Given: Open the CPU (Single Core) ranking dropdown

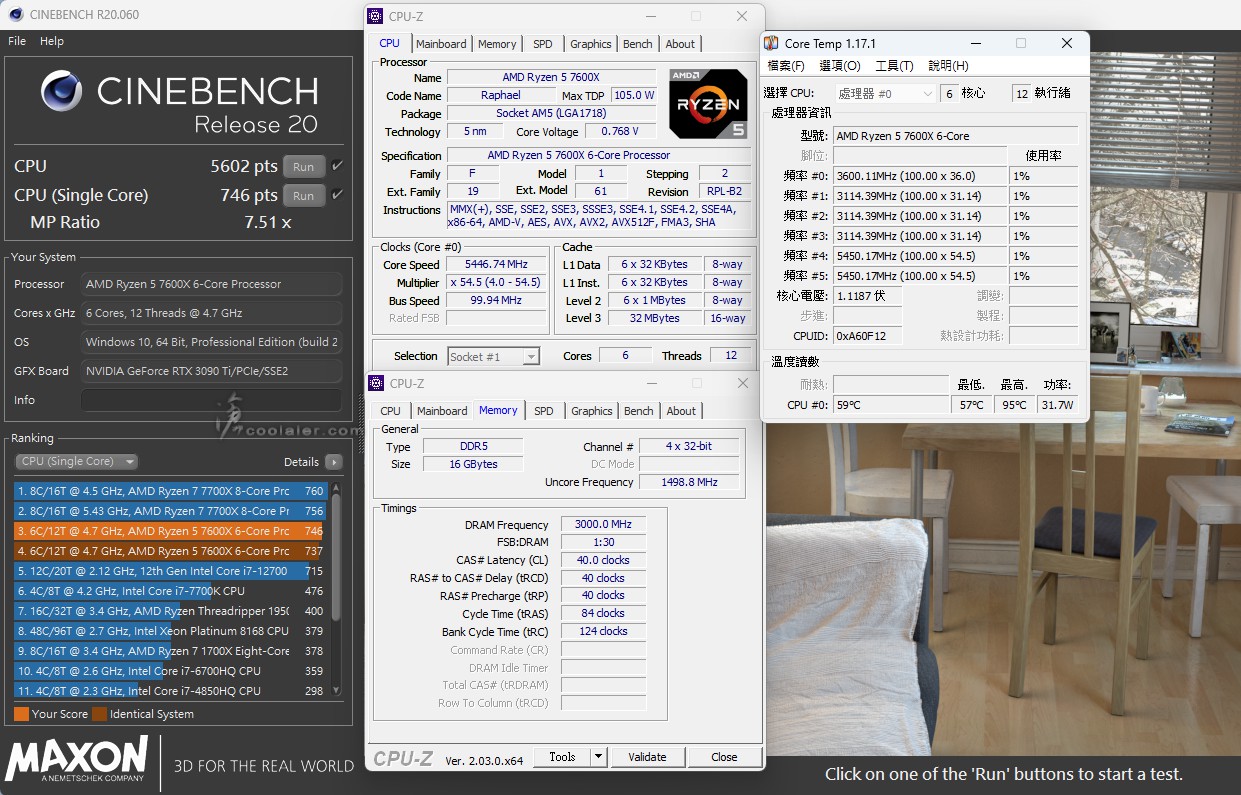Looking at the screenshot, I should pos(76,462).
